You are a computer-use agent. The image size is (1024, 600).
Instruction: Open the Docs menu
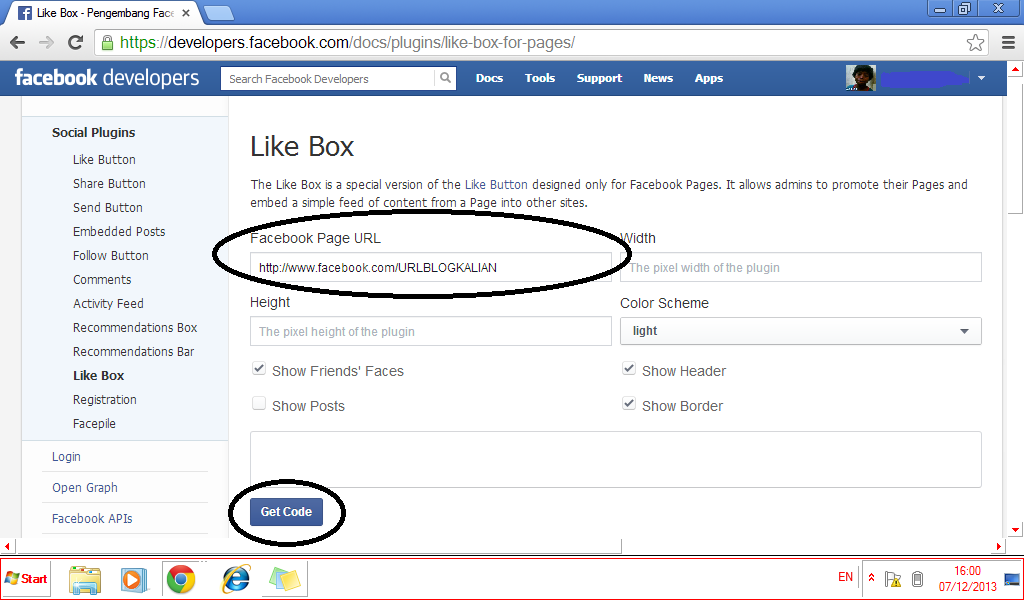(489, 78)
